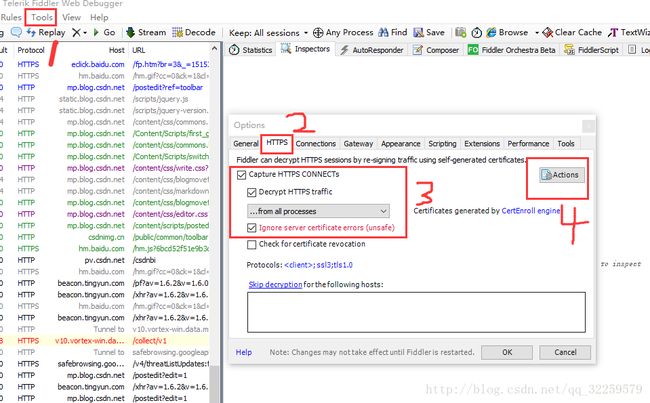Select the csdnimg.cn session row

pos(104,237)
